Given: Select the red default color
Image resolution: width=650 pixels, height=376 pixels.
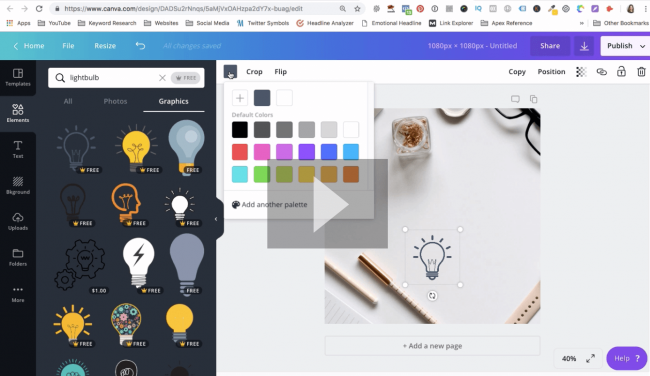Looking at the screenshot, I should (240, 152).
